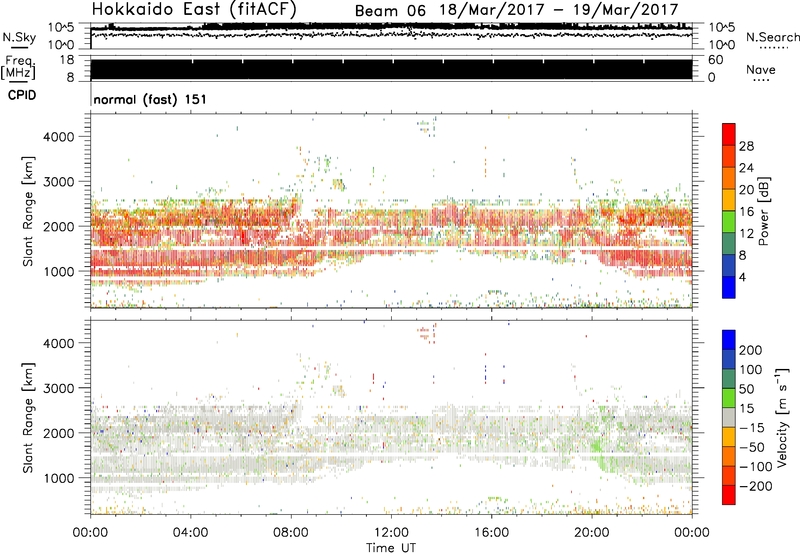Click the "2000" tick in the velocity panel
The width and height of the screenshot is (800, 554).
59,433
